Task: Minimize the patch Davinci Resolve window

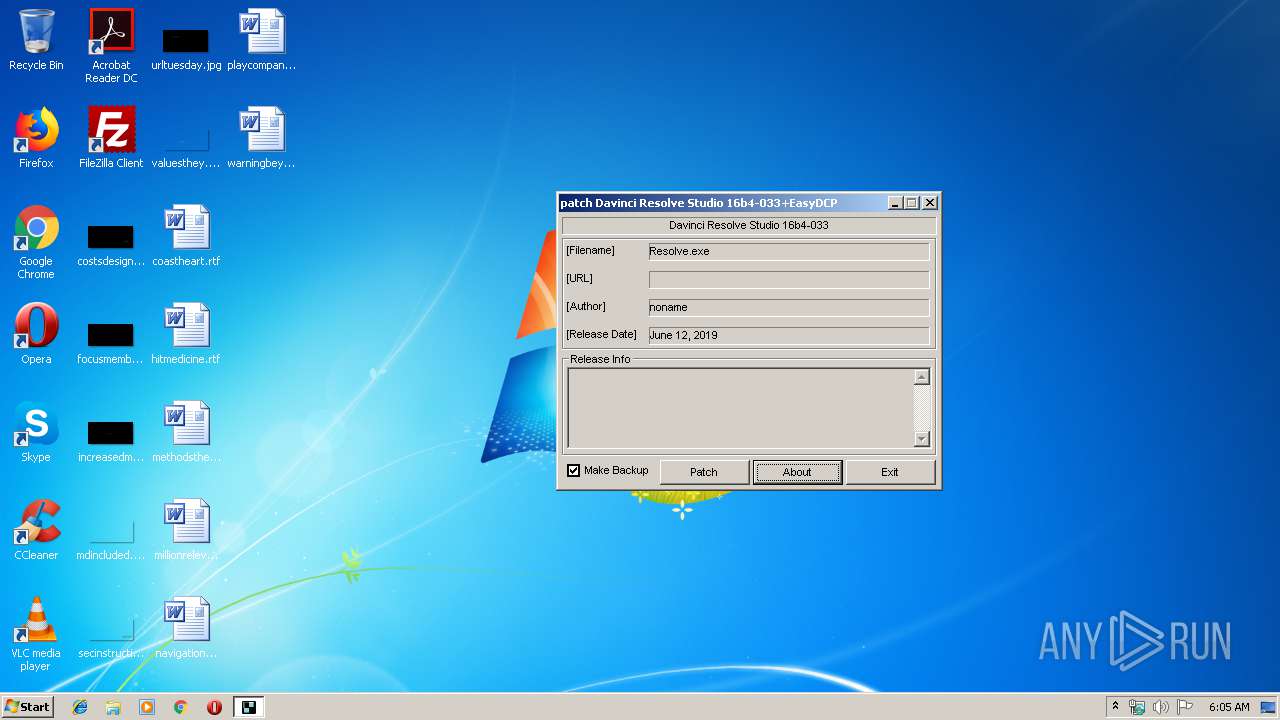Action: coord(895,203)
